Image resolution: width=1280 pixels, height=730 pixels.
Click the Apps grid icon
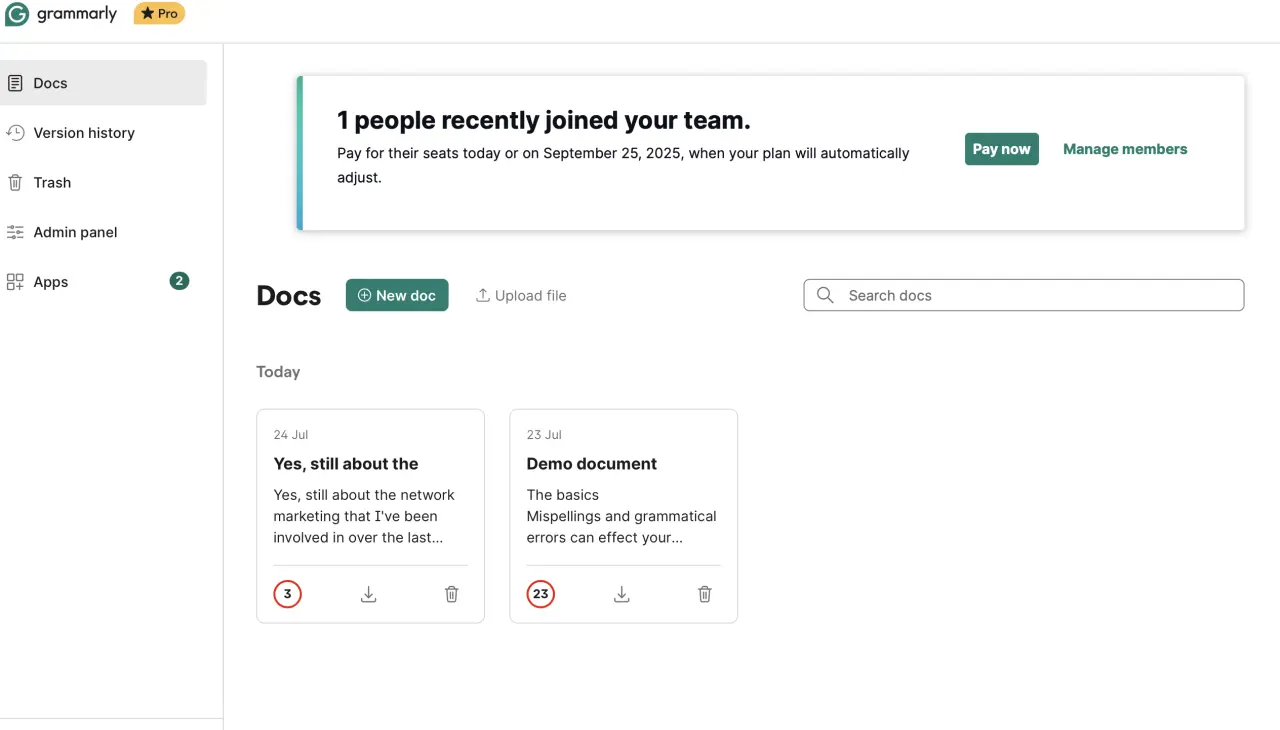coord(15,282)
